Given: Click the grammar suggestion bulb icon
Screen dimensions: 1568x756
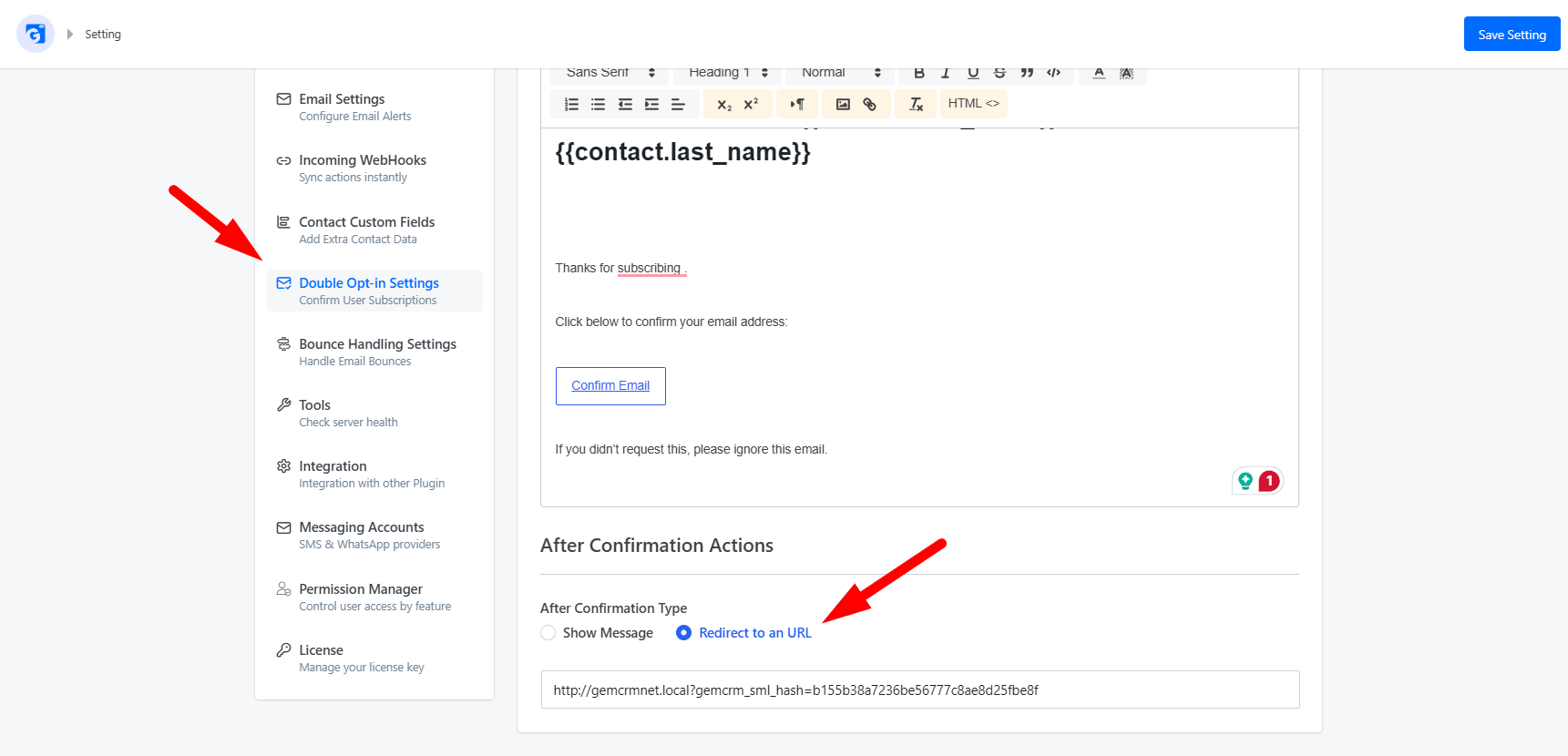Looking at the screenshot, I should point(1245,481).
